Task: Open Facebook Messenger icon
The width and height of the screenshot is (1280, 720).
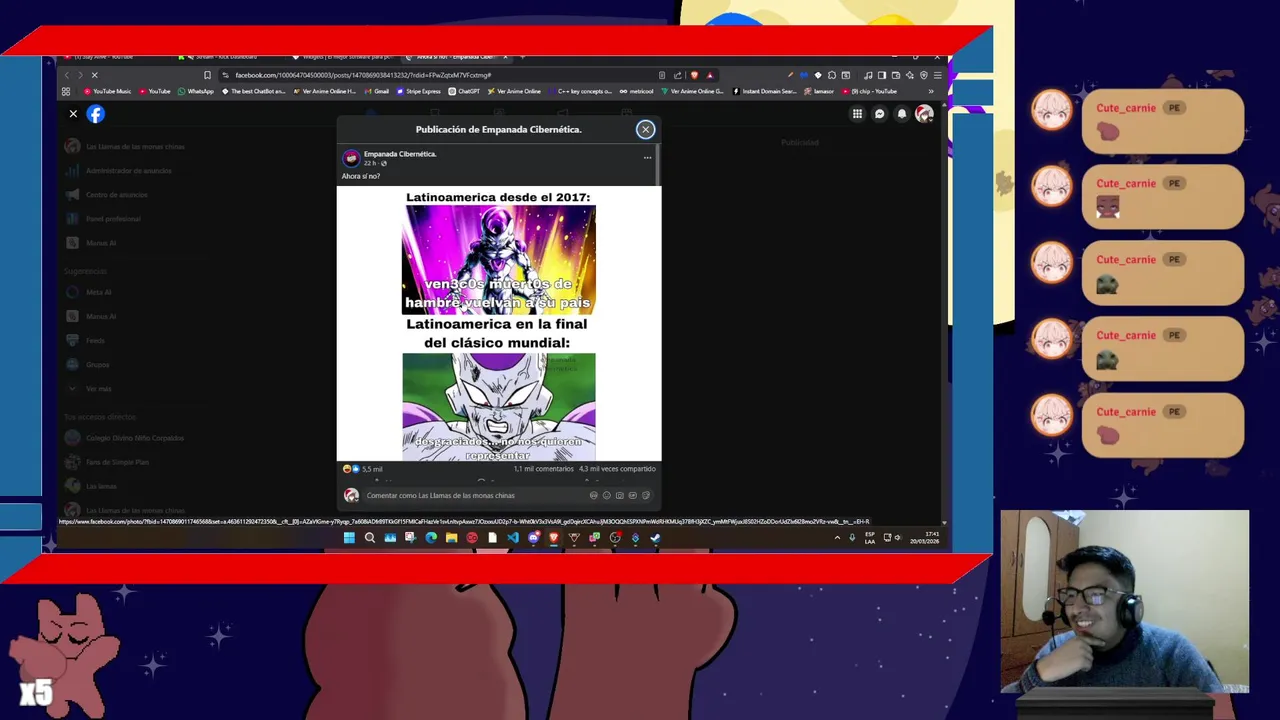Action: point(879,114)
